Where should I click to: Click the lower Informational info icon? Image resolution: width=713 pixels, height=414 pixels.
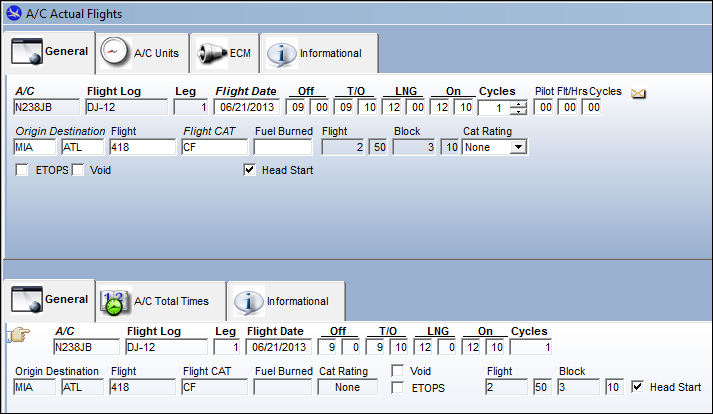[248, 302]
